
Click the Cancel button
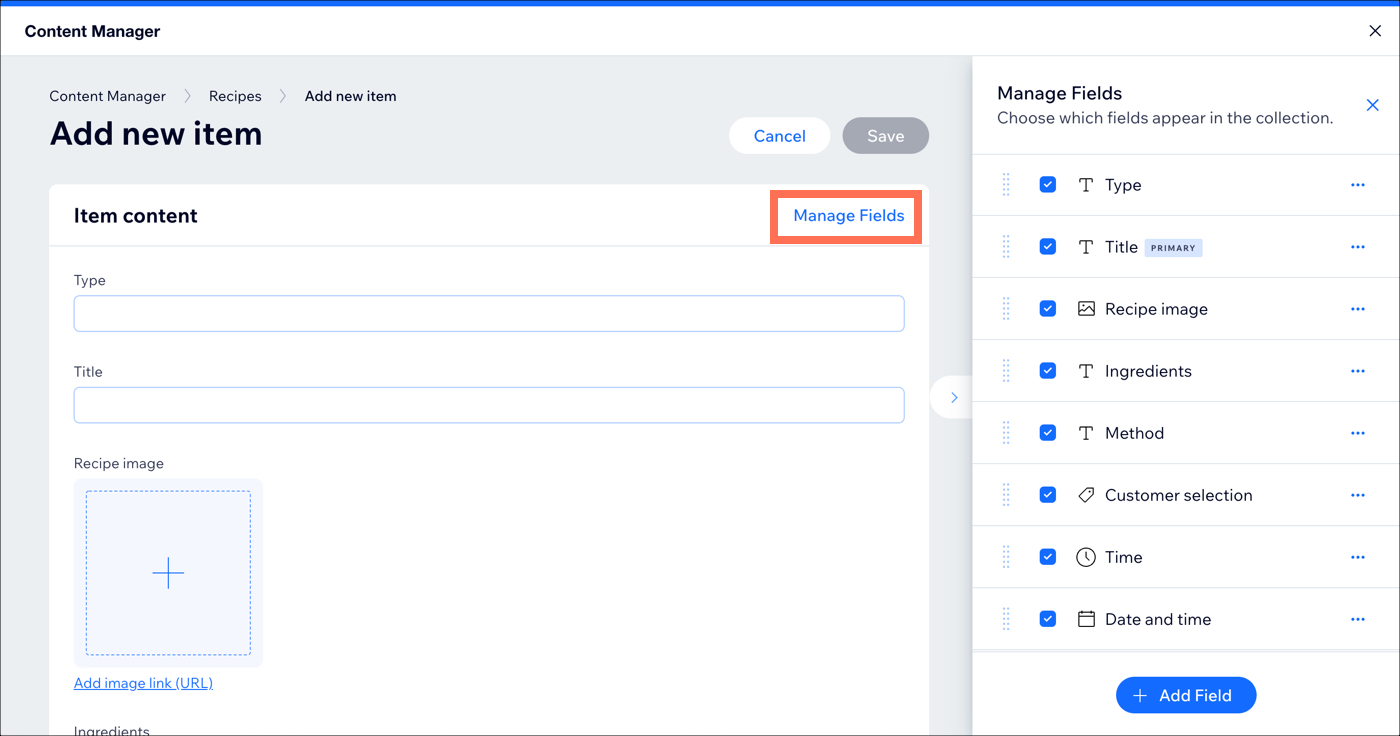[780, 136]
